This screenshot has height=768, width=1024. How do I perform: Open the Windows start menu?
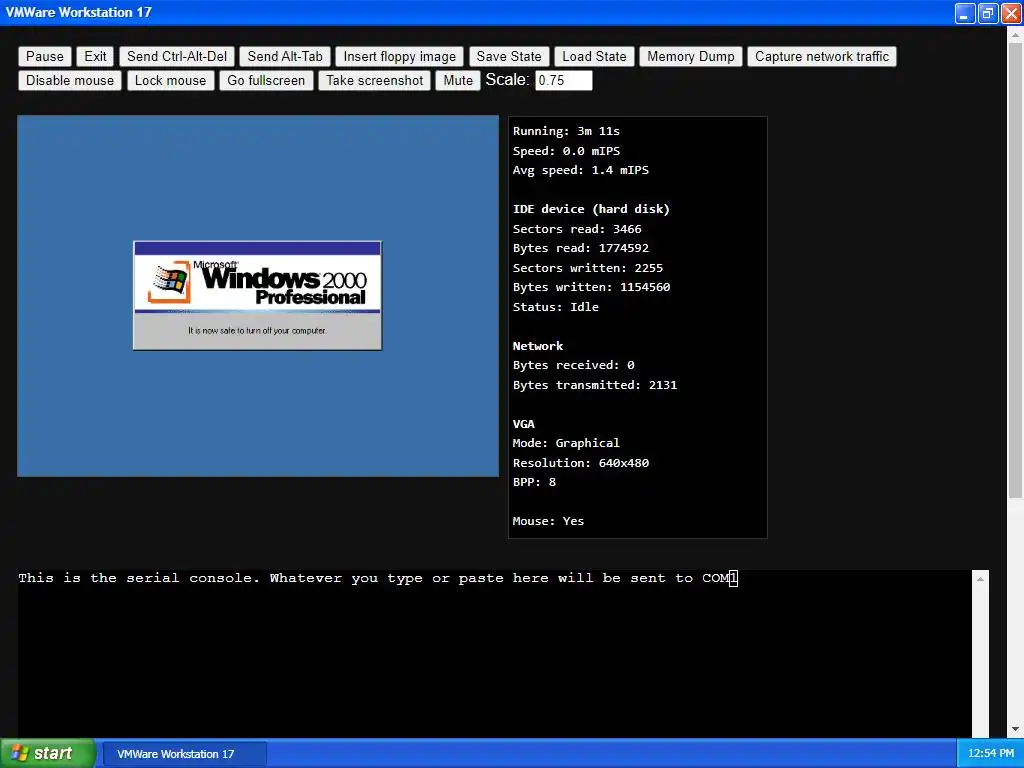tap(48, 753)
